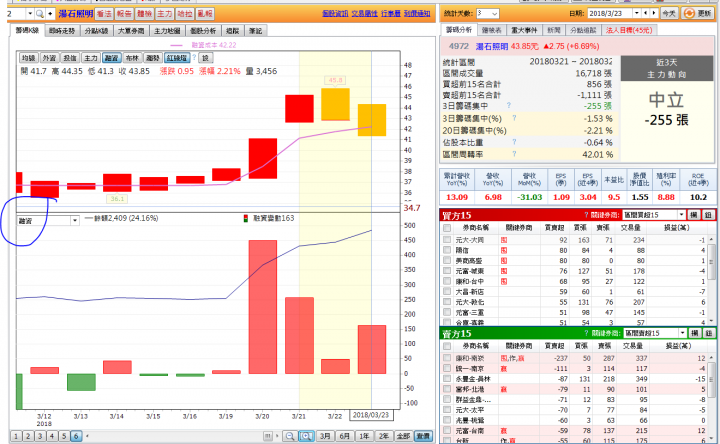Screen dimensions: 720x444
Task: Click the plus add icon in top toolbar
Action: coord(50,14)
